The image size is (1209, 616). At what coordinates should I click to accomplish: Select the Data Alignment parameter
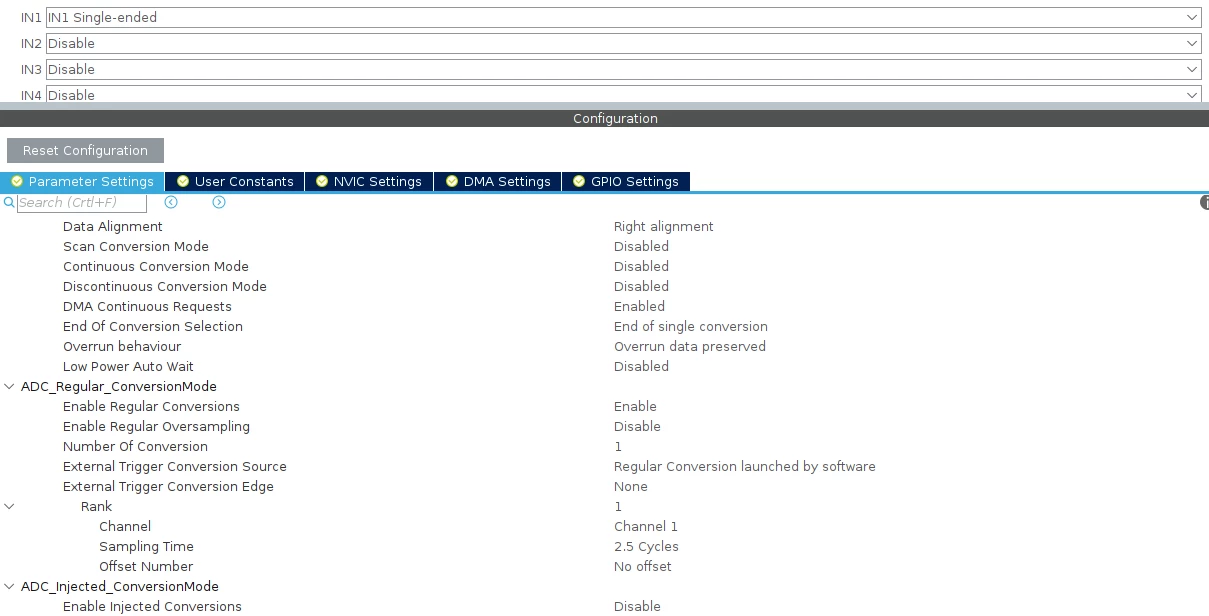tap(112, 226)
